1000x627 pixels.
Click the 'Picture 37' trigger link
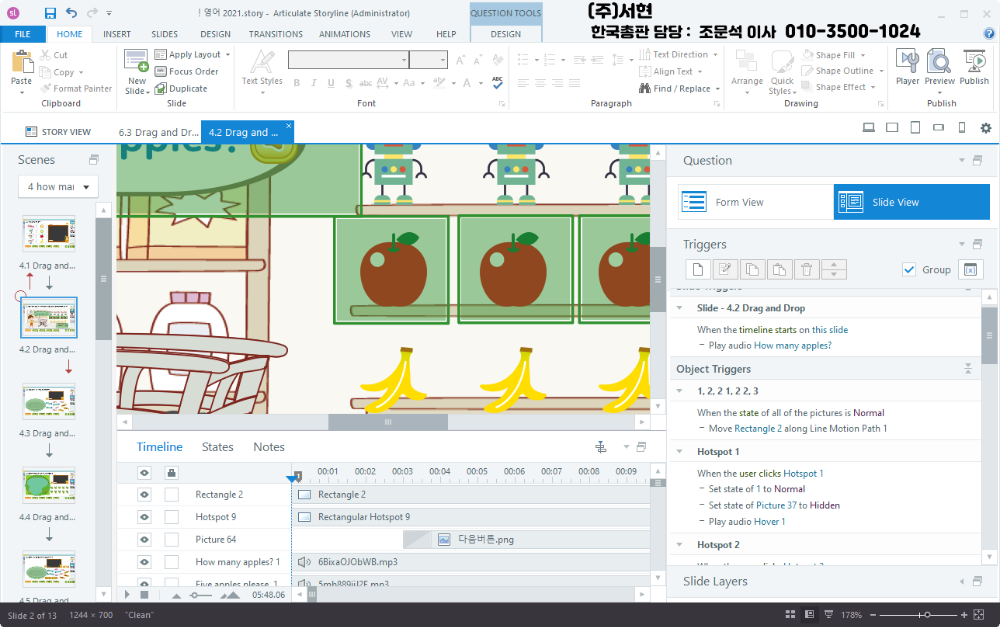(776, 505)
